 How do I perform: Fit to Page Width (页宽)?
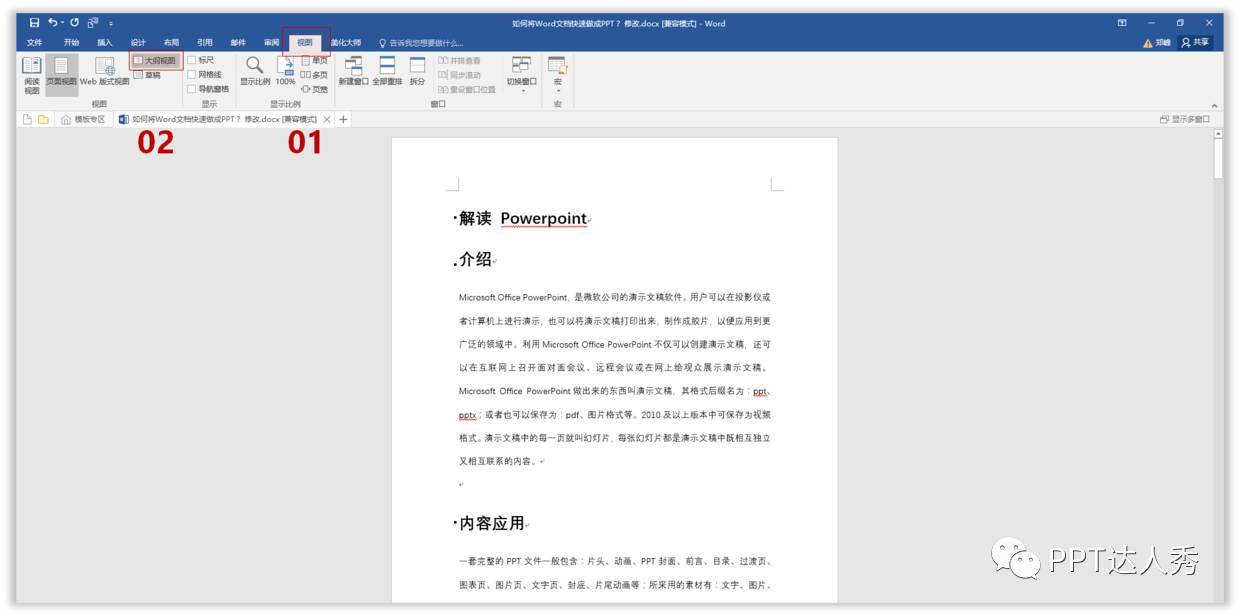point(314,89)
